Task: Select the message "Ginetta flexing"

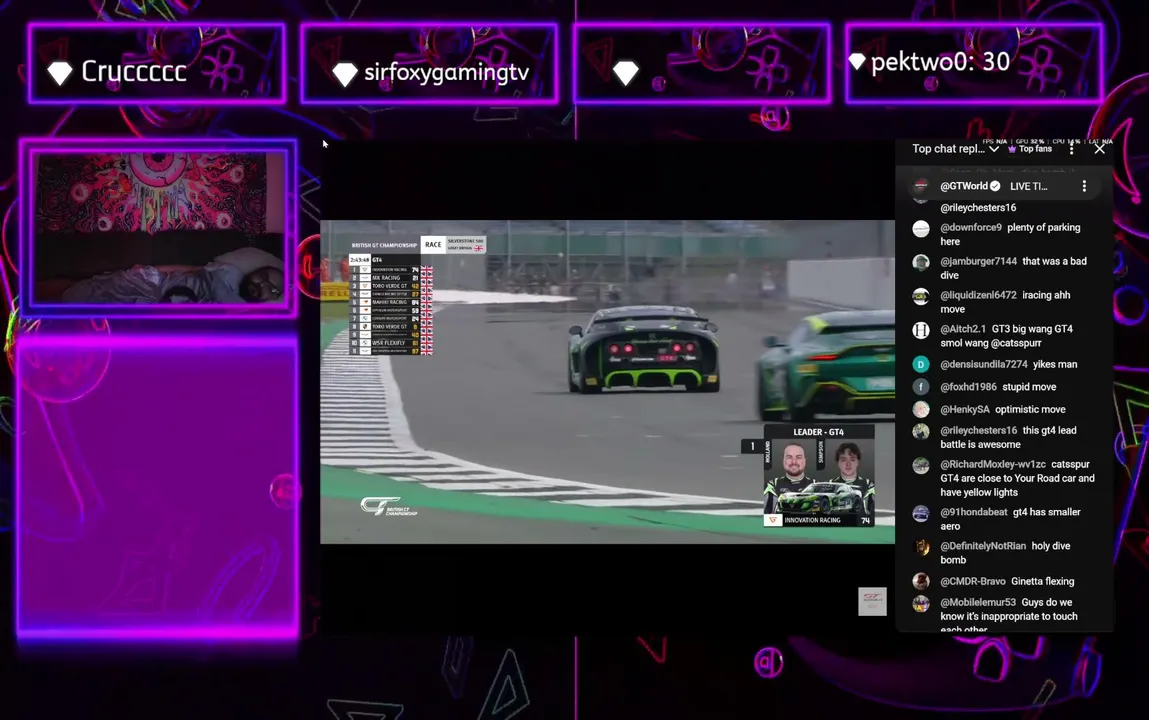Action: 1043,582
